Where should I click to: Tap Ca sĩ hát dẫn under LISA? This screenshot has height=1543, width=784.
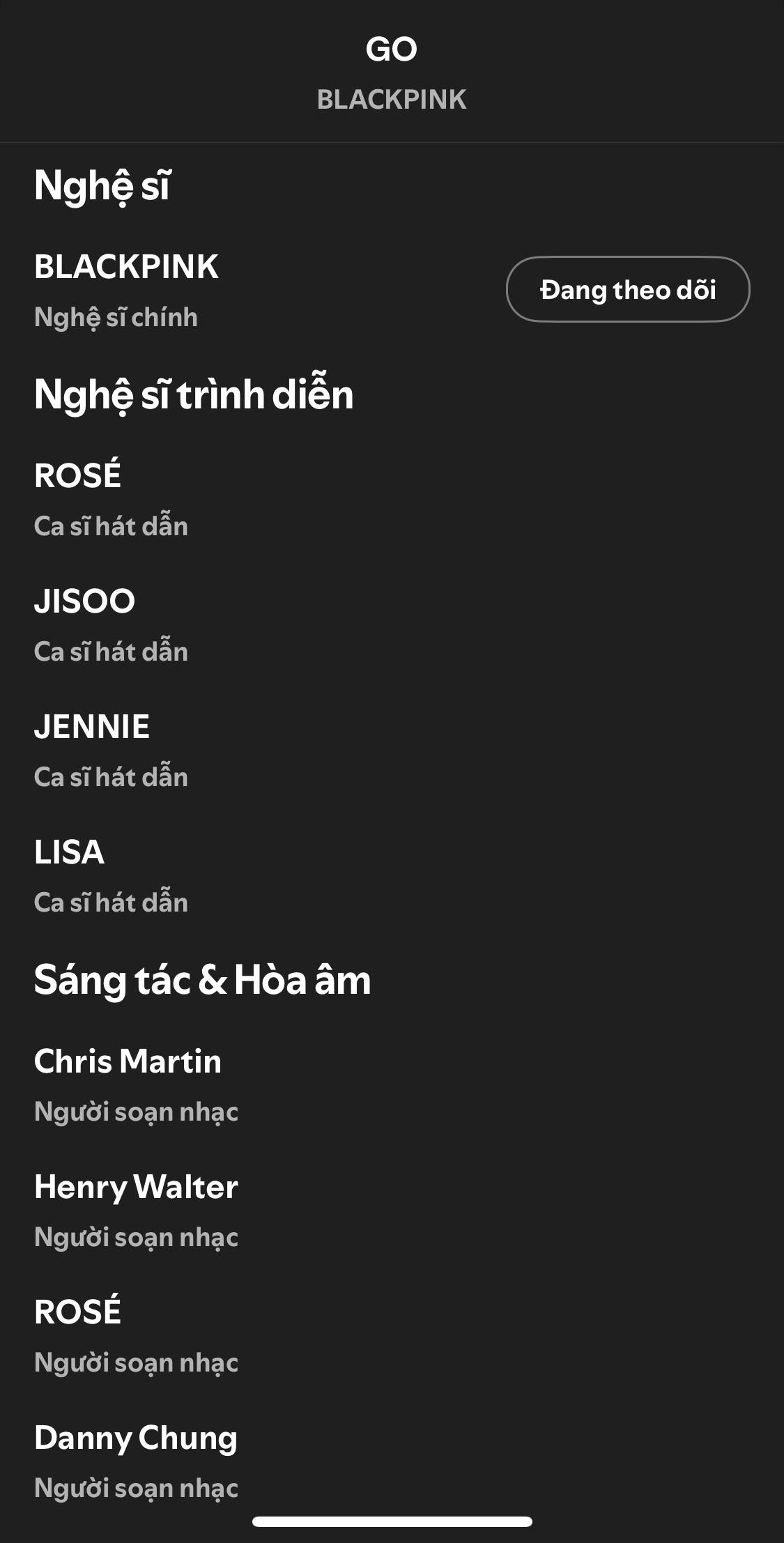point(112,903)
